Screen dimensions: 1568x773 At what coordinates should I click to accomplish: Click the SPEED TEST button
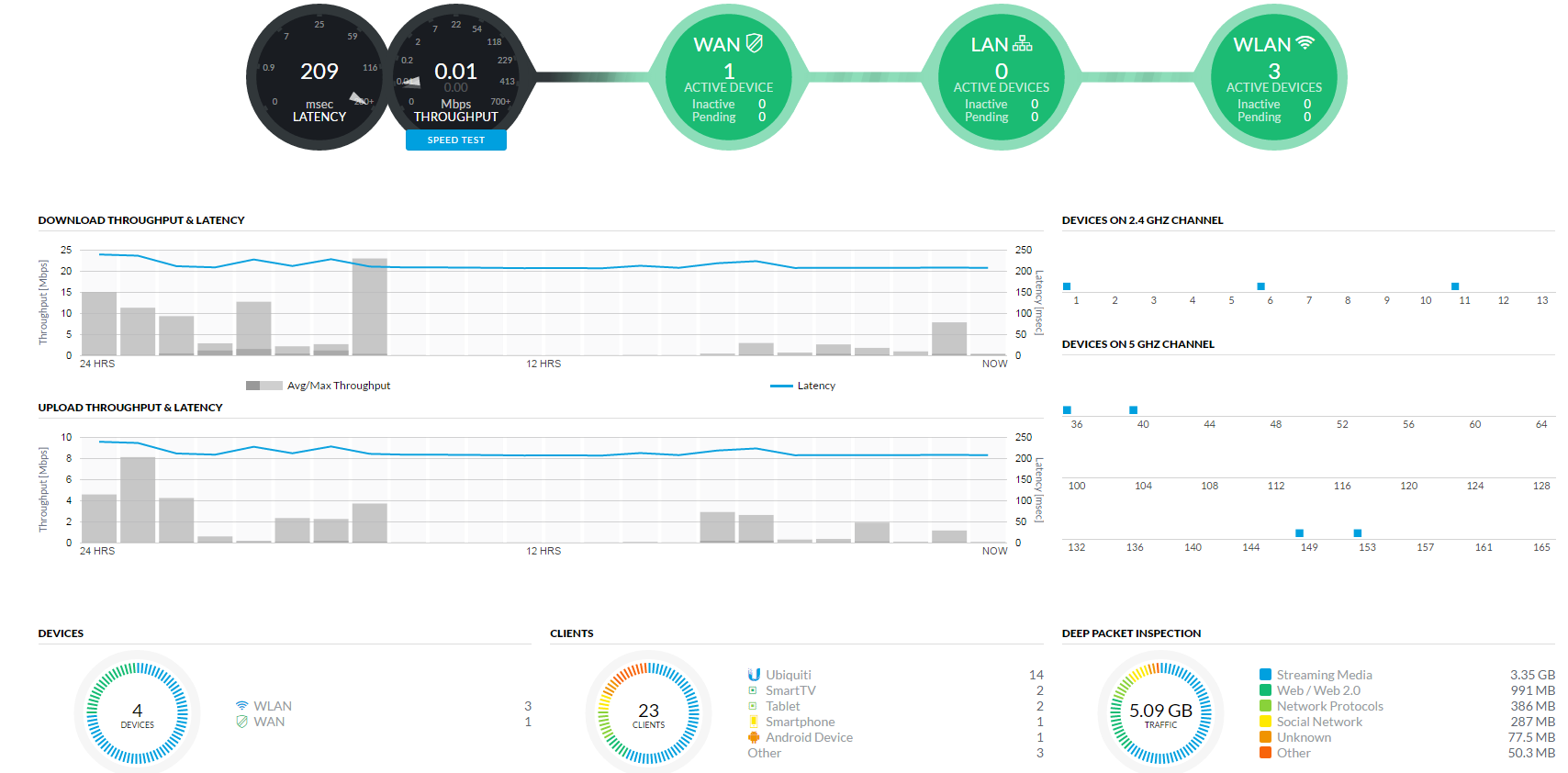455,140
